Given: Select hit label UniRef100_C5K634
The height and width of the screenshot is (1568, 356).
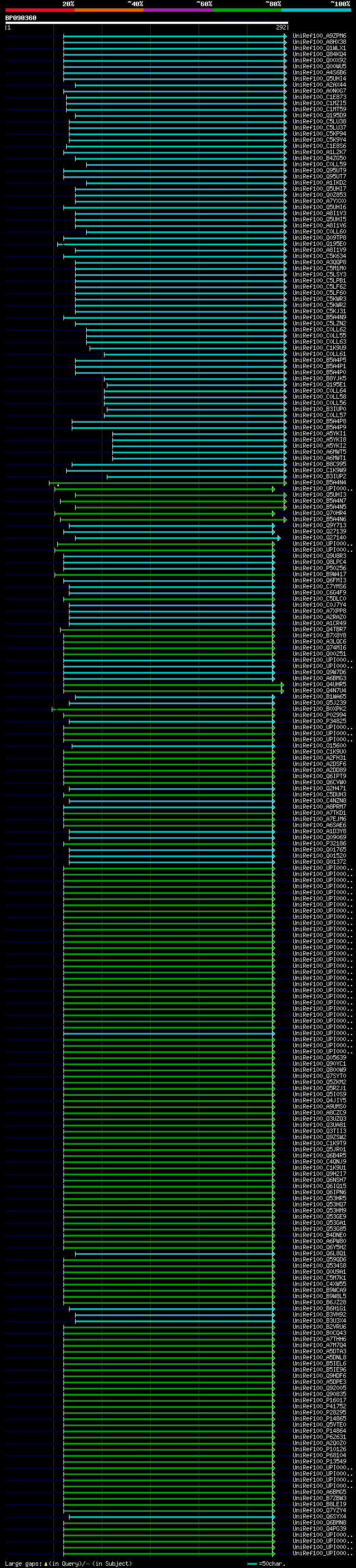Looking at the screenshot, I should tap(319, 256).
